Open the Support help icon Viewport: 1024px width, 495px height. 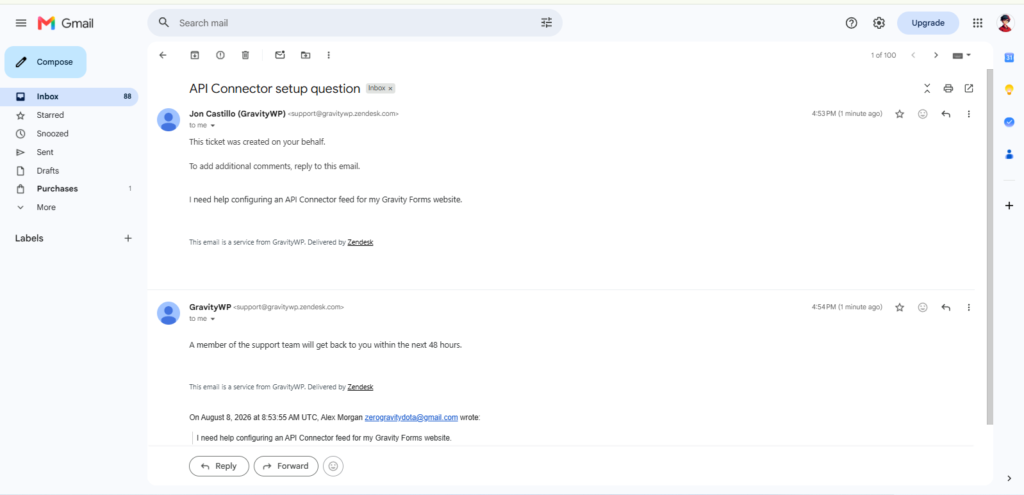tap(851, 23)
